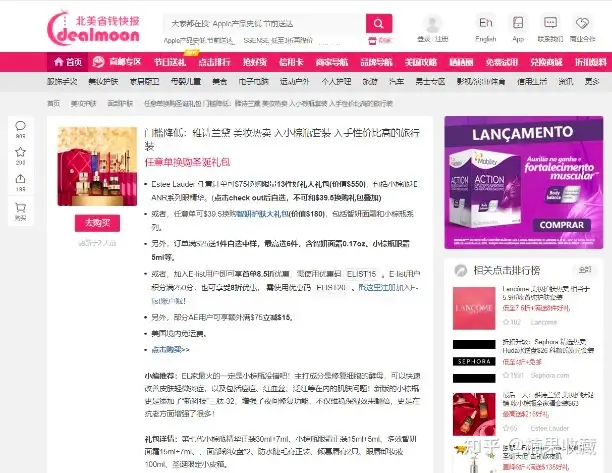The image size is (612, 473).
Task: Open 信用卡 in the pink navigation bar
Action: tap(291, 62)
